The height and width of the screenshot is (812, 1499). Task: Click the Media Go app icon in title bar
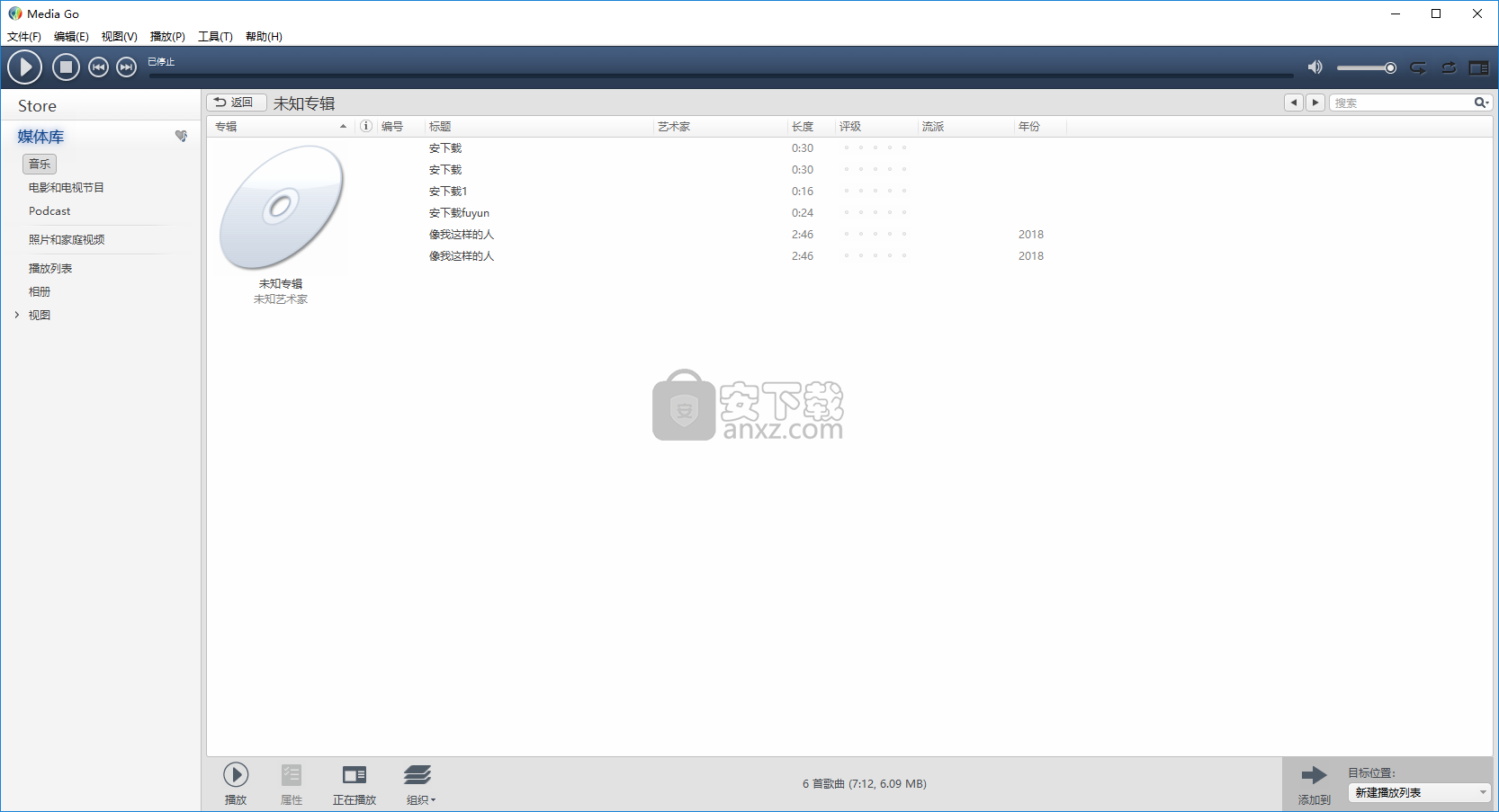15,13
